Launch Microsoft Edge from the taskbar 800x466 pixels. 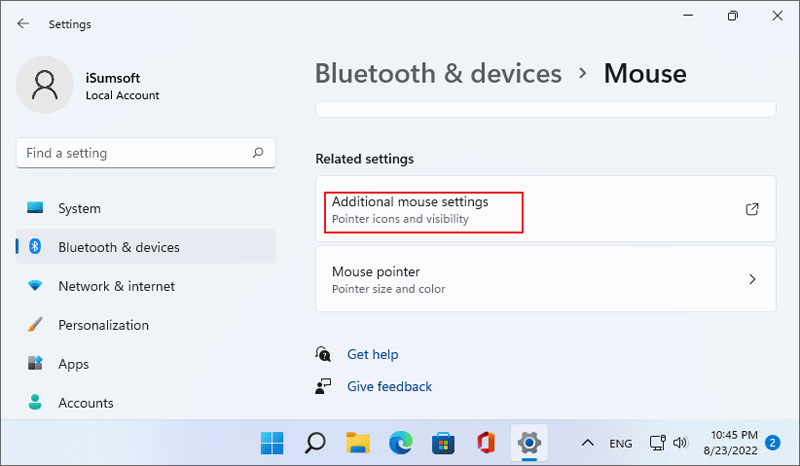[401, 443]
